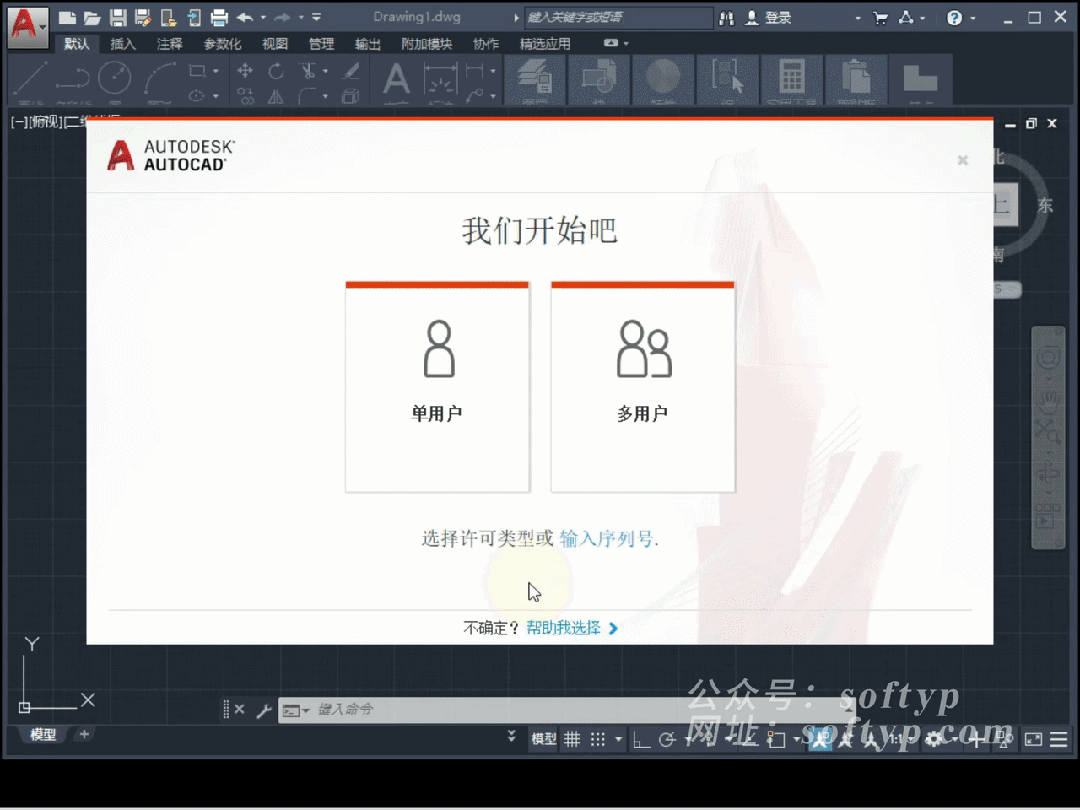Toggle ortho mode in status bar
The width and height of the screenshot is (1080, 810).
pyautogui.click(x=641, y=740)
